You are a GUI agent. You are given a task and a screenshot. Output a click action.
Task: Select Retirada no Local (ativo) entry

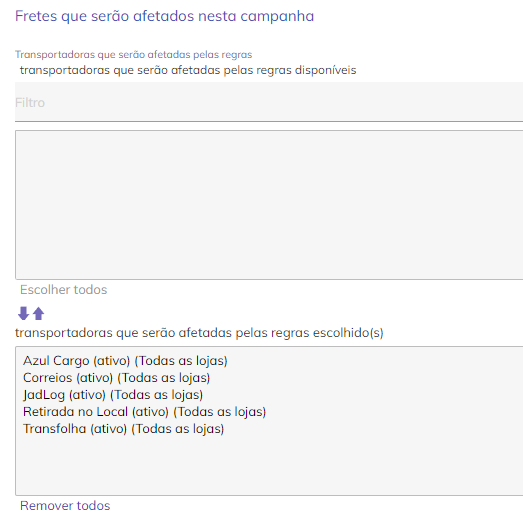point(144,412)
